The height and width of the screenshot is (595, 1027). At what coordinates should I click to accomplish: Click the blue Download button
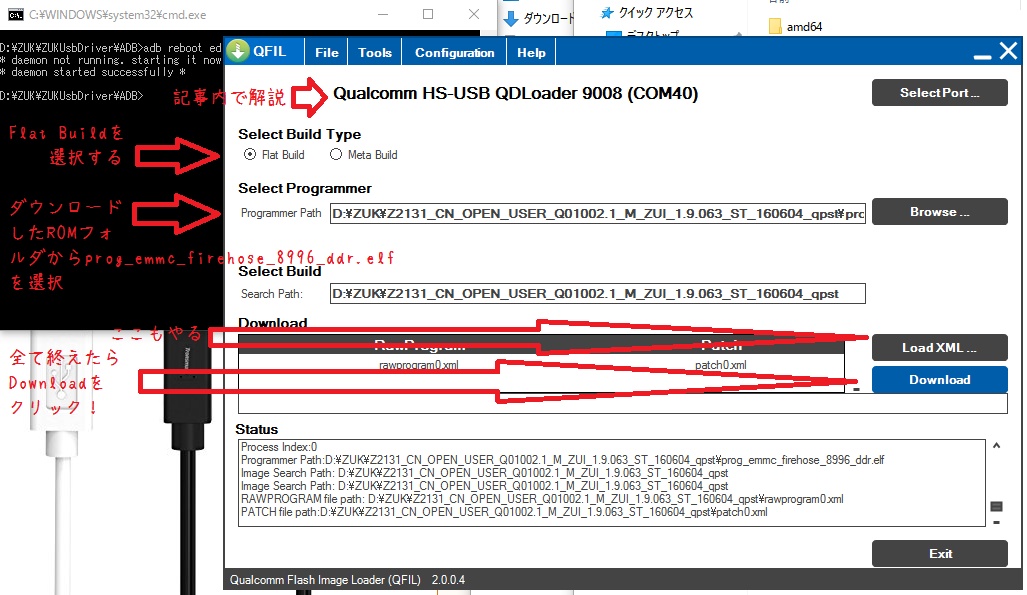(x=939, y=379)
